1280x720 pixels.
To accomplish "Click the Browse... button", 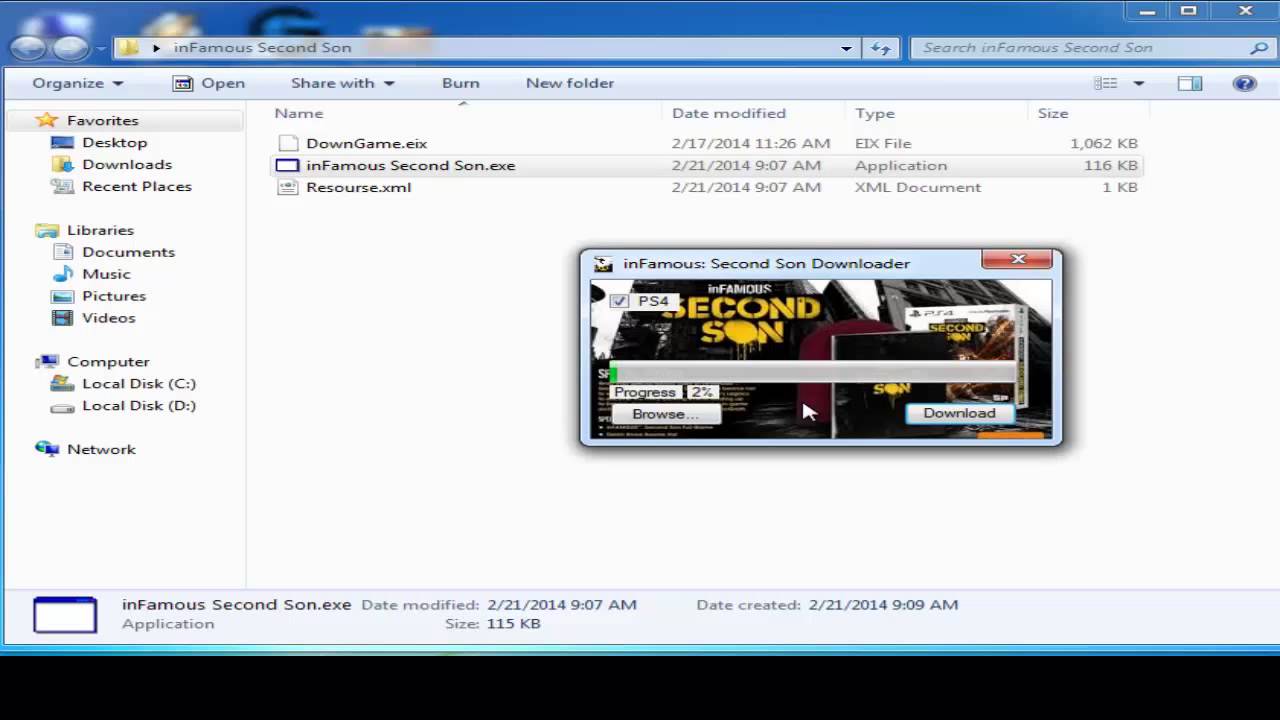I will click(x=665, y=414).
